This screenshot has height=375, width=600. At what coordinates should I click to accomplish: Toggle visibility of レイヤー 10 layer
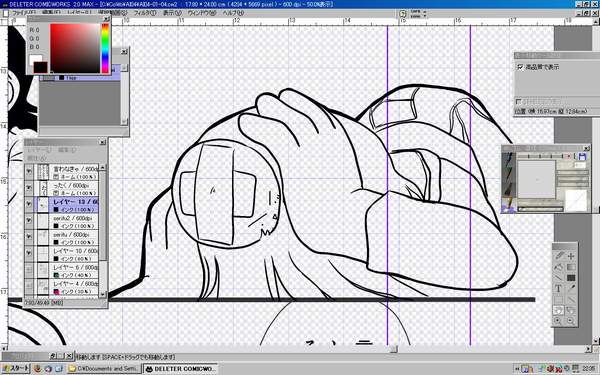[29, 254]
